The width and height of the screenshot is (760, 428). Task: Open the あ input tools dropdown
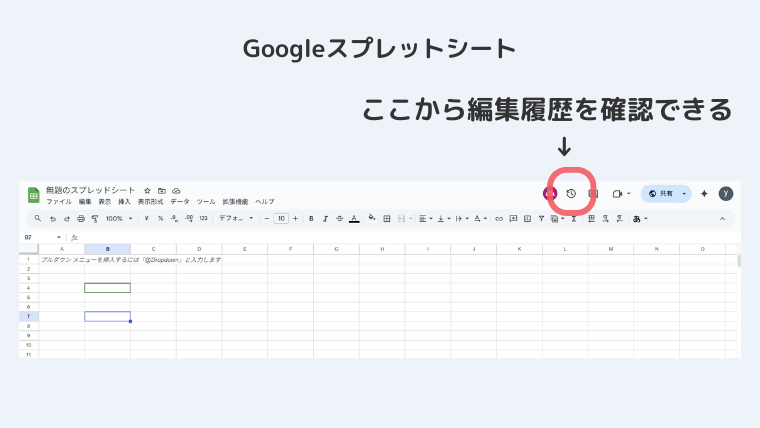coord(640,219)
